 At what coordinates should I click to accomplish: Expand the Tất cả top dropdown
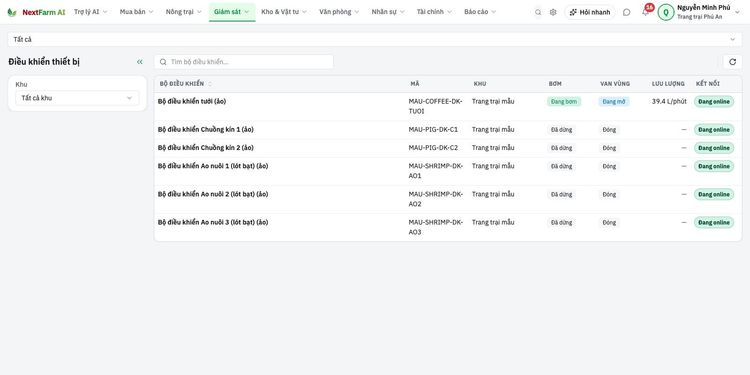(x=375, y=40)
